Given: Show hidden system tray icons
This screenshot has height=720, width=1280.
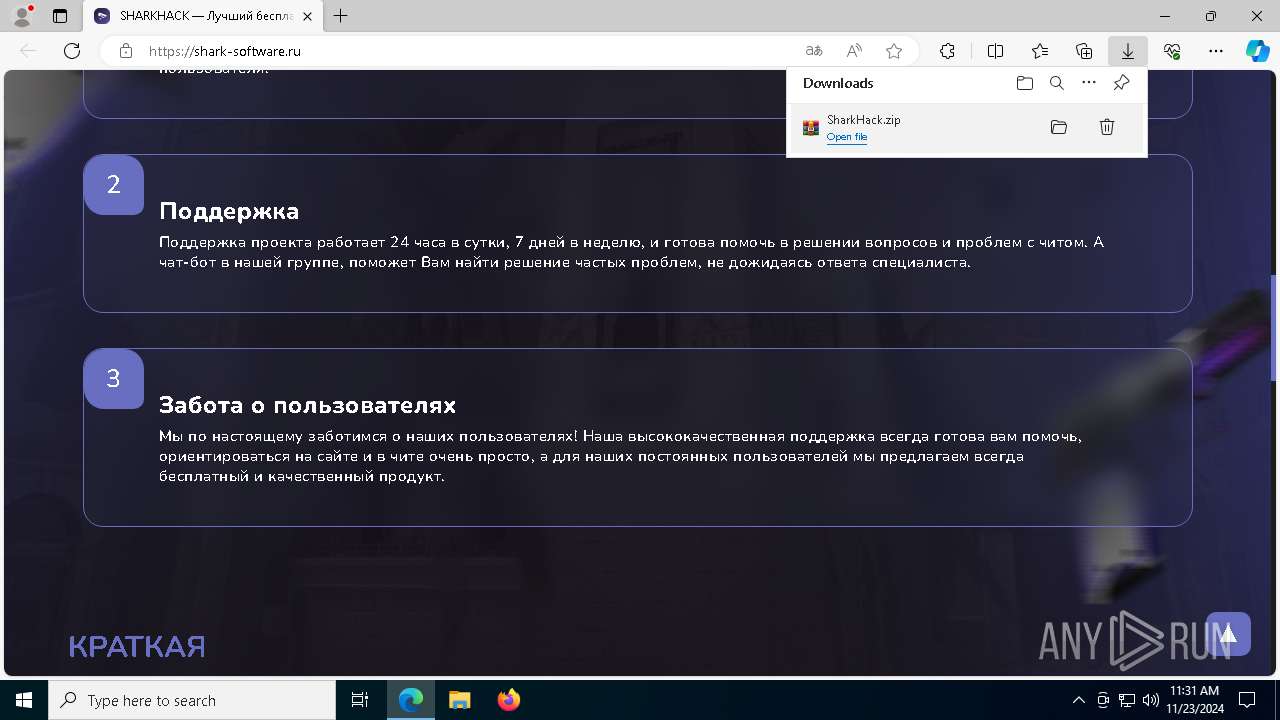Looking at the screenshot, I should [1078, 700].
